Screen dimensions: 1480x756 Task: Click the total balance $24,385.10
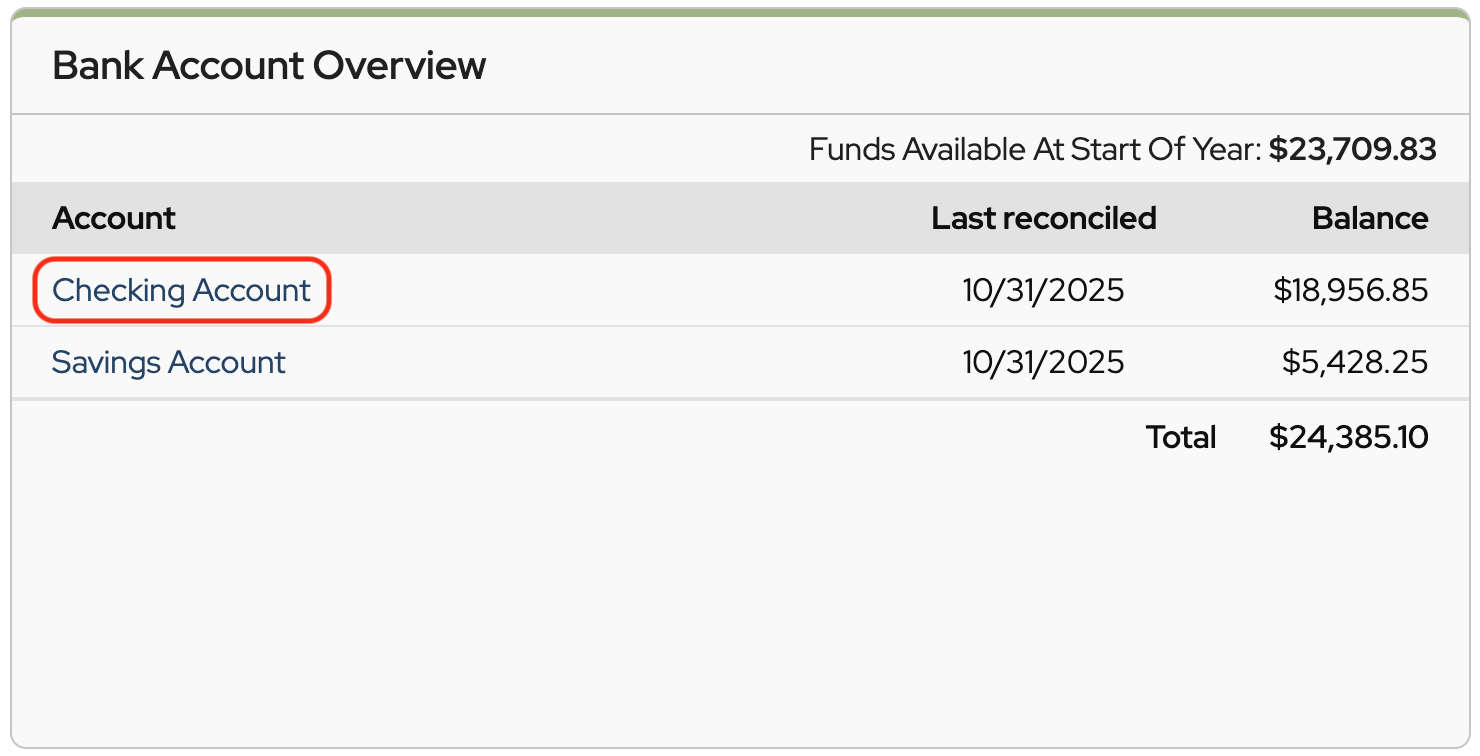pyautogui.click(x=1348, y=437)
